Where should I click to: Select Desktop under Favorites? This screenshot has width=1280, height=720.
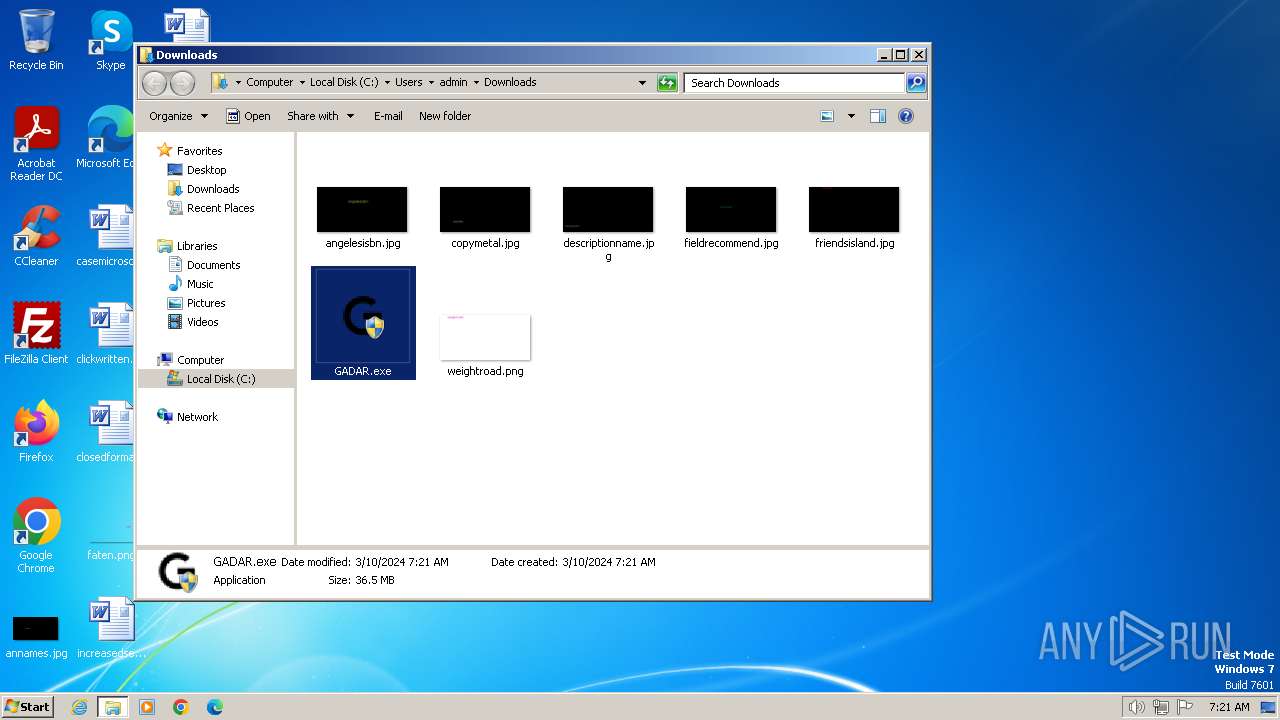[206, 170]
